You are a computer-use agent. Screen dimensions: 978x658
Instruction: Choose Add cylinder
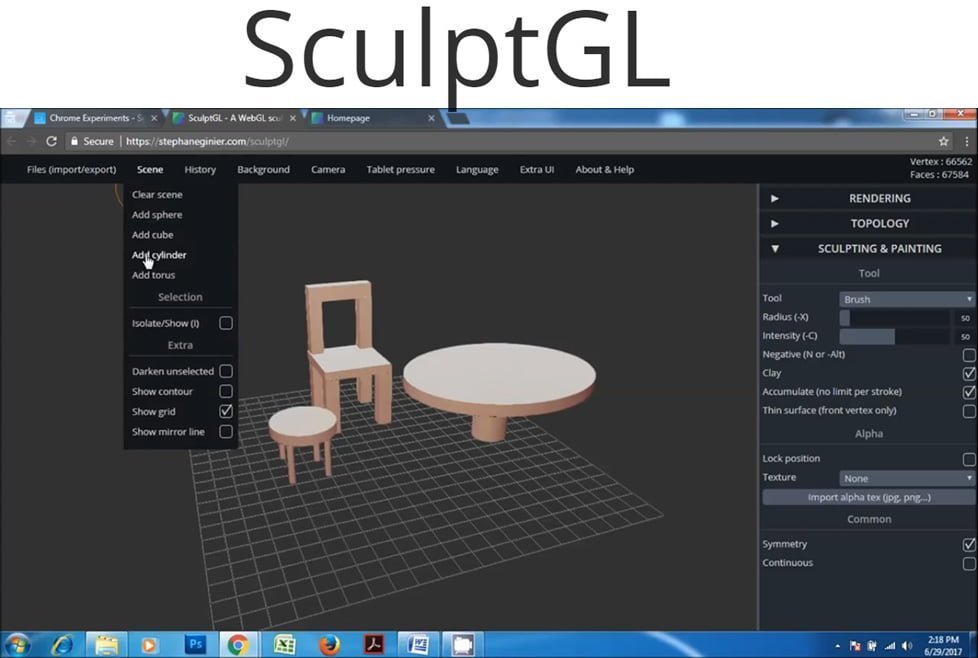pyautogui.click(x=159, y=254)
